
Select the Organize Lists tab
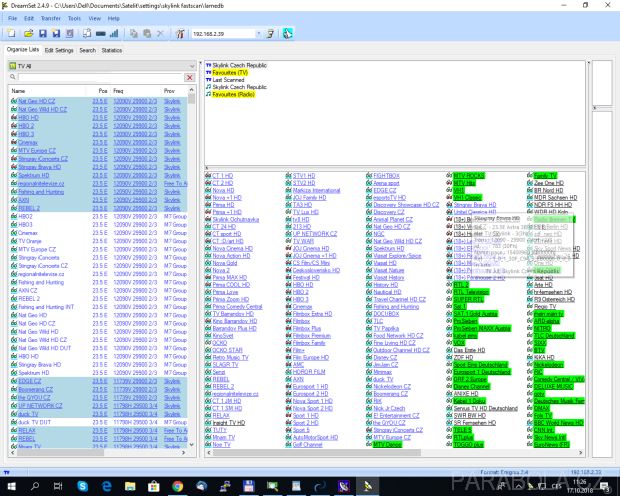click(x=23, y=49)
